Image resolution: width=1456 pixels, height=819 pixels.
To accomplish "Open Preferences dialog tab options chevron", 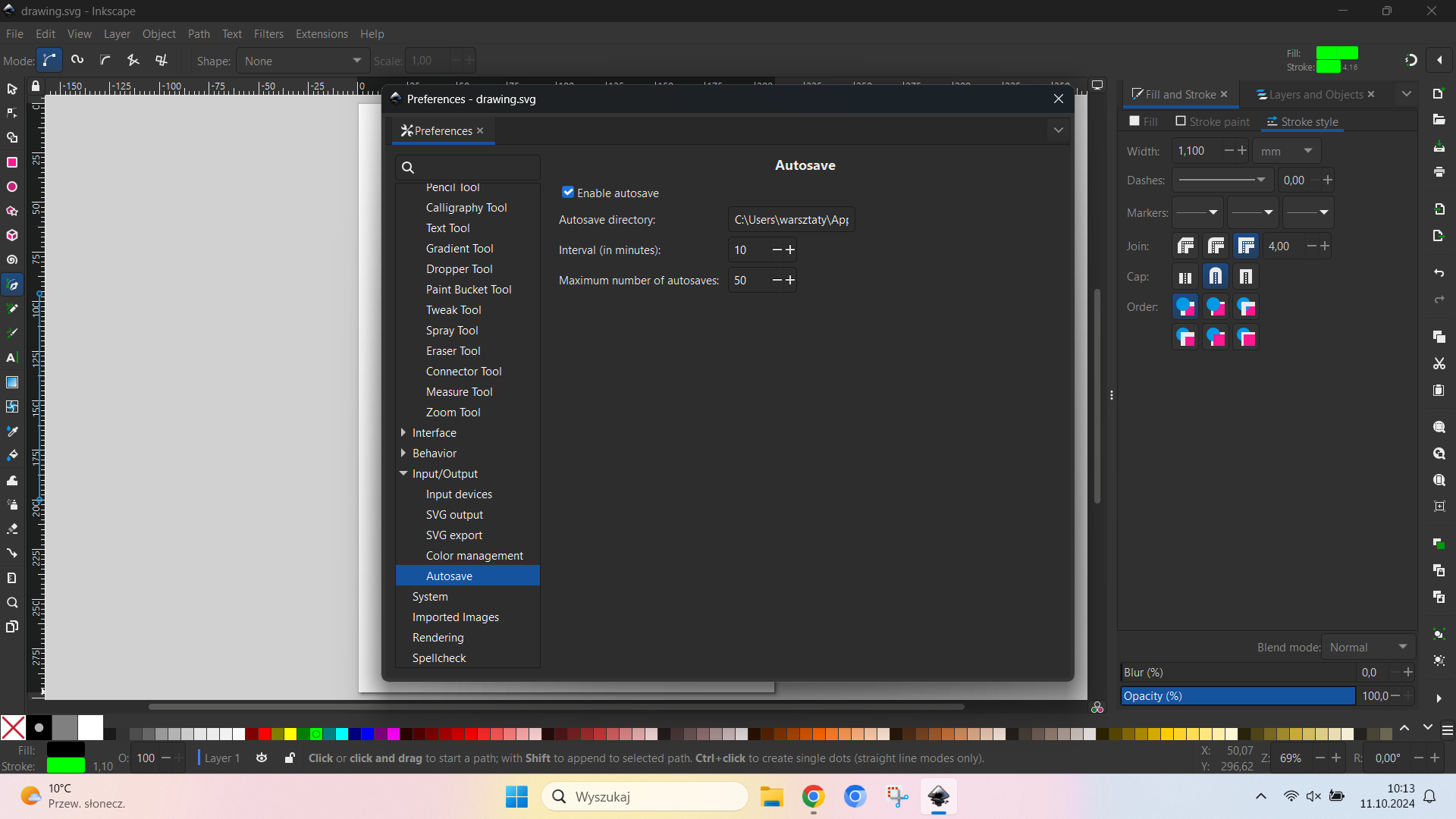I will [1059, 130].
